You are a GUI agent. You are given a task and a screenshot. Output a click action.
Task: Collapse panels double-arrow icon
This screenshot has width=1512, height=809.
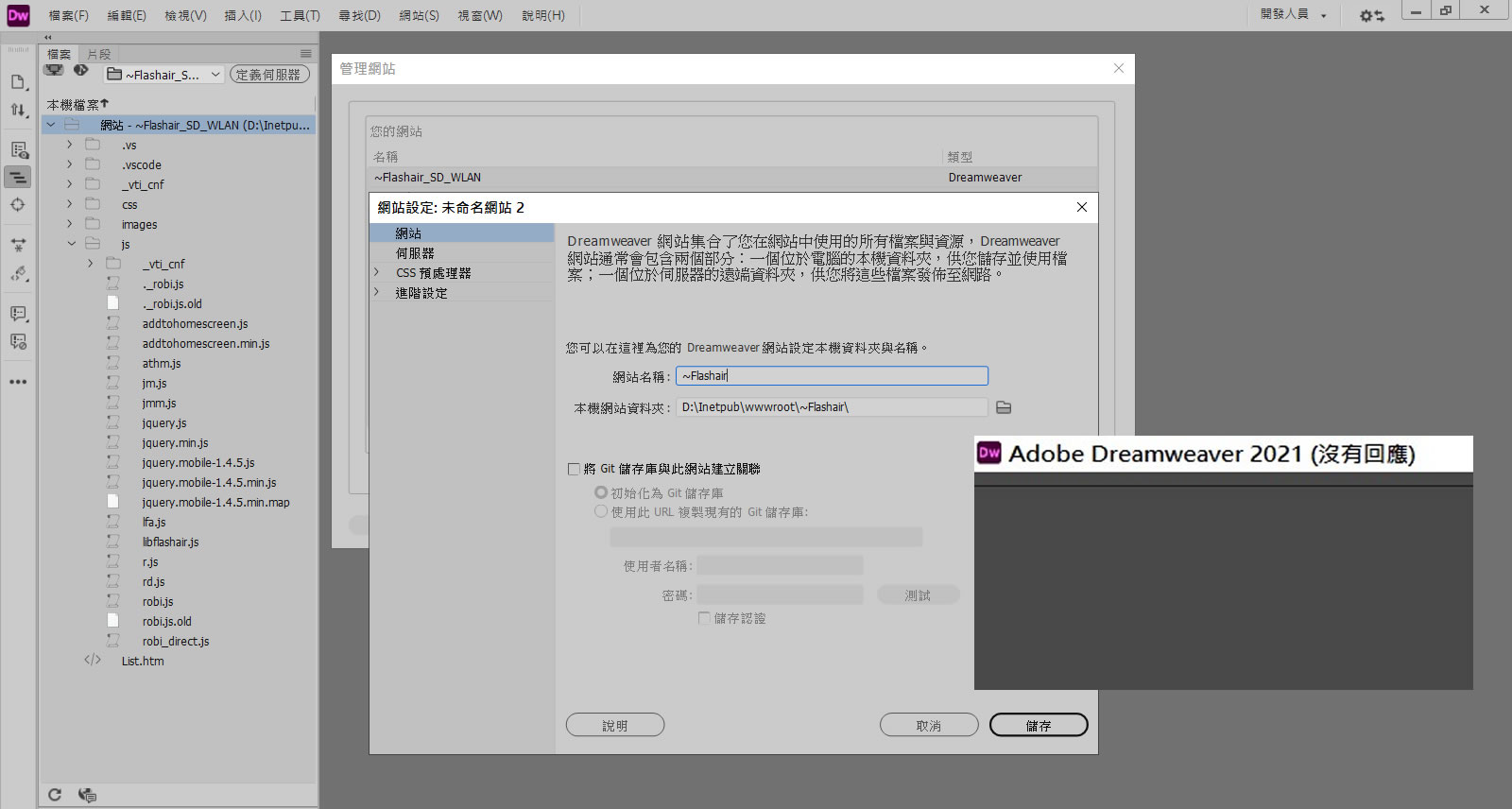[x=48, y=38]
